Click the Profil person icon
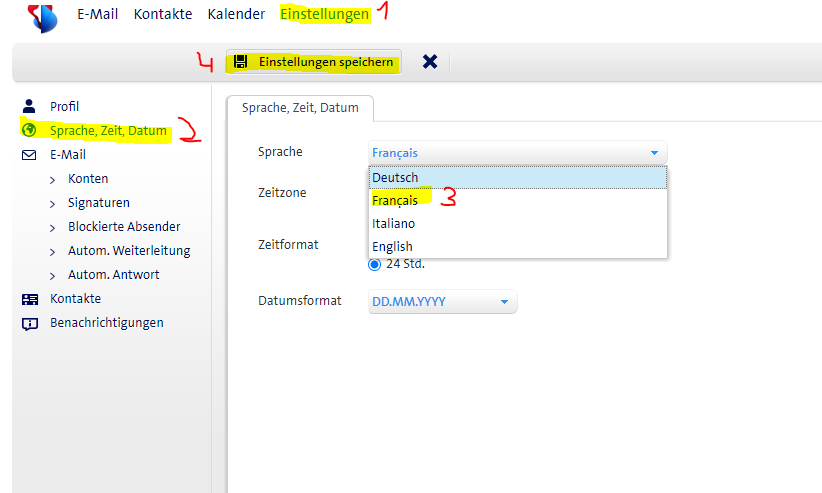Image resolution: width=822 pixels, height=493 pixels. click(29, 106)
